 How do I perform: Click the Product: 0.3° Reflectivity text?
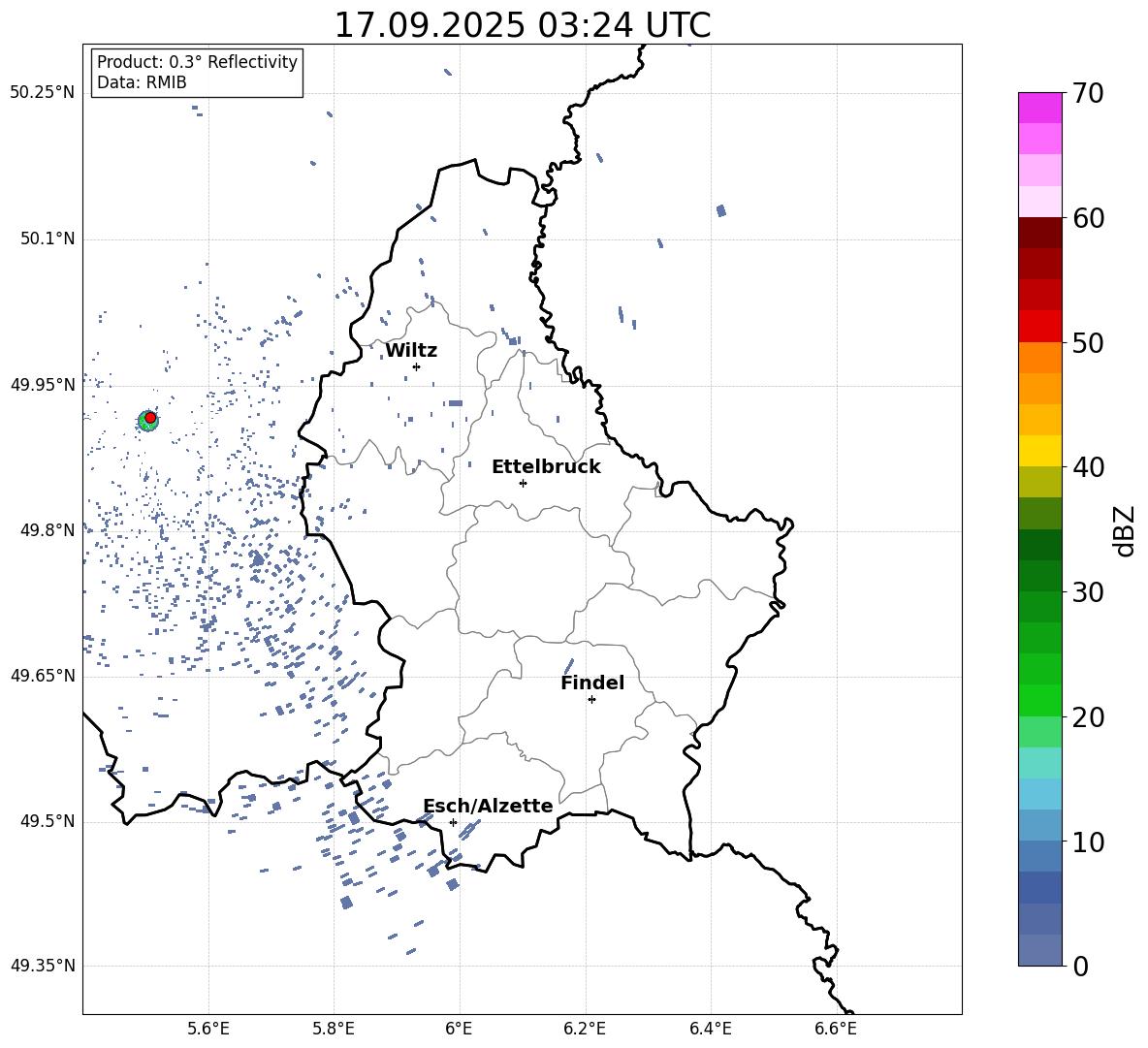point(197,61)
